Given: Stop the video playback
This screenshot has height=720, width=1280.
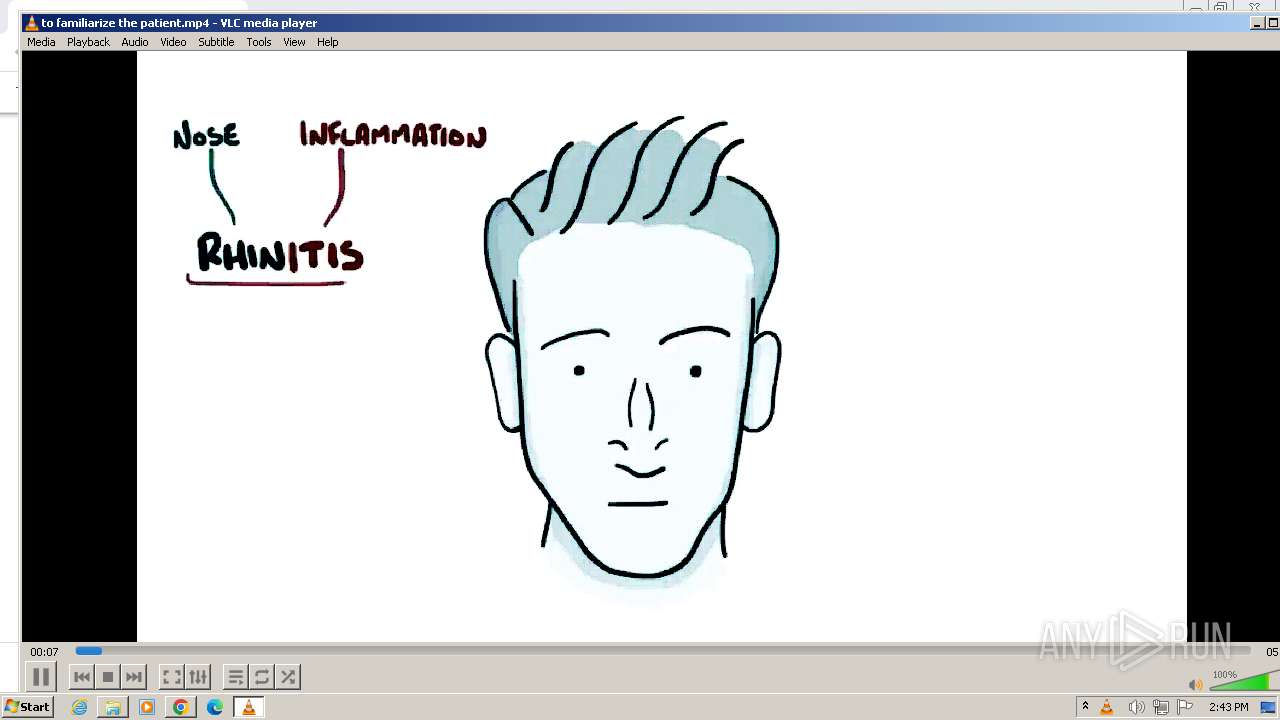Looking at the screenshot, I should 108,677.
